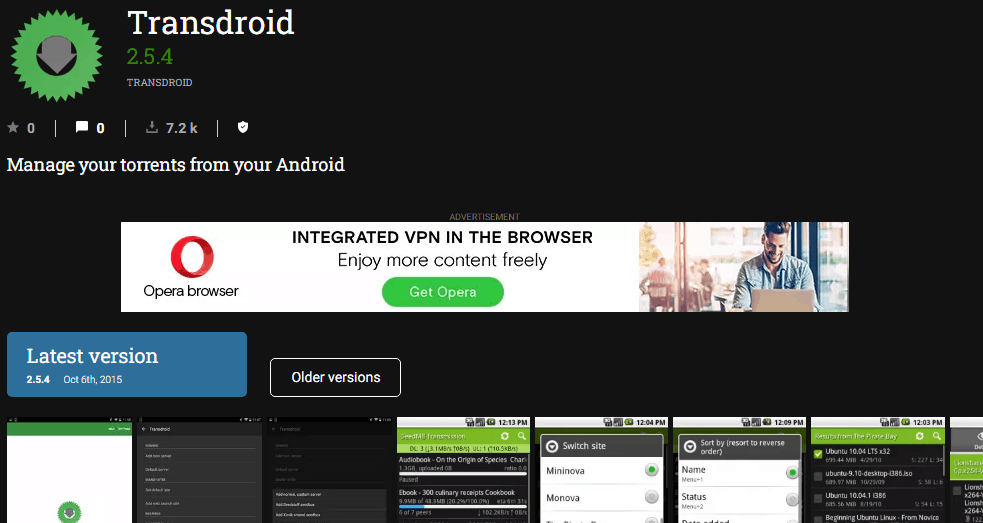Click the green Transdroid app logo
This screenshot has height=523, width=983.
coord(56,55)
